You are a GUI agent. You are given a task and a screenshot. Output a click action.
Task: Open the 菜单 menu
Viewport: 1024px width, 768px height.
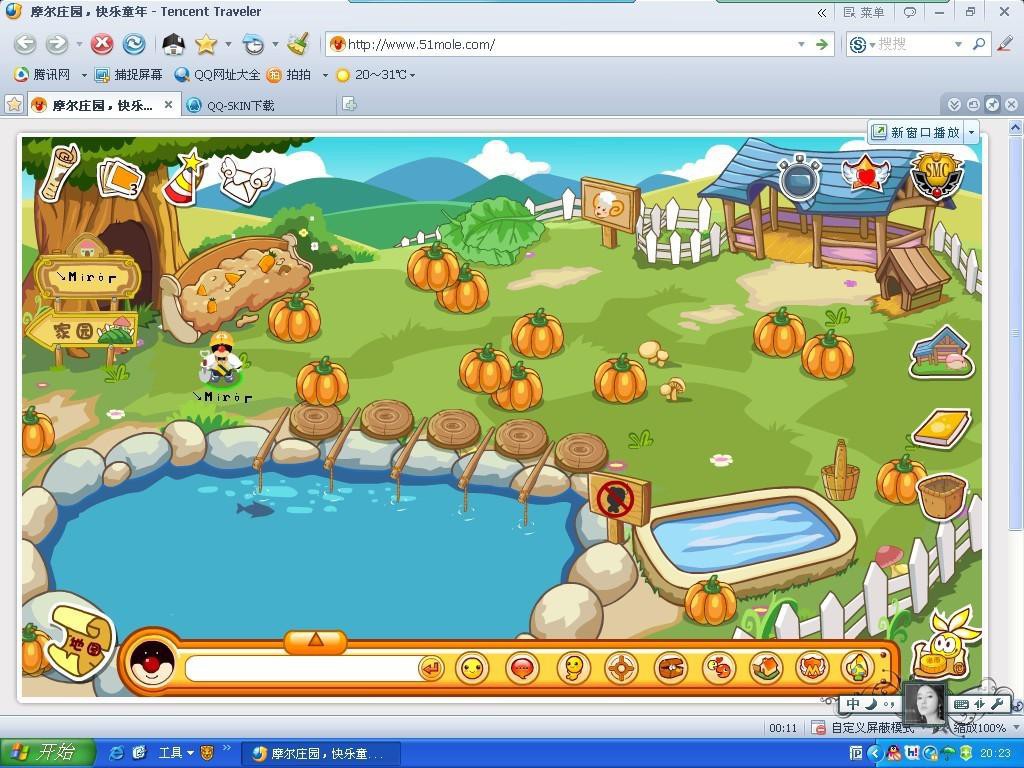864,12
